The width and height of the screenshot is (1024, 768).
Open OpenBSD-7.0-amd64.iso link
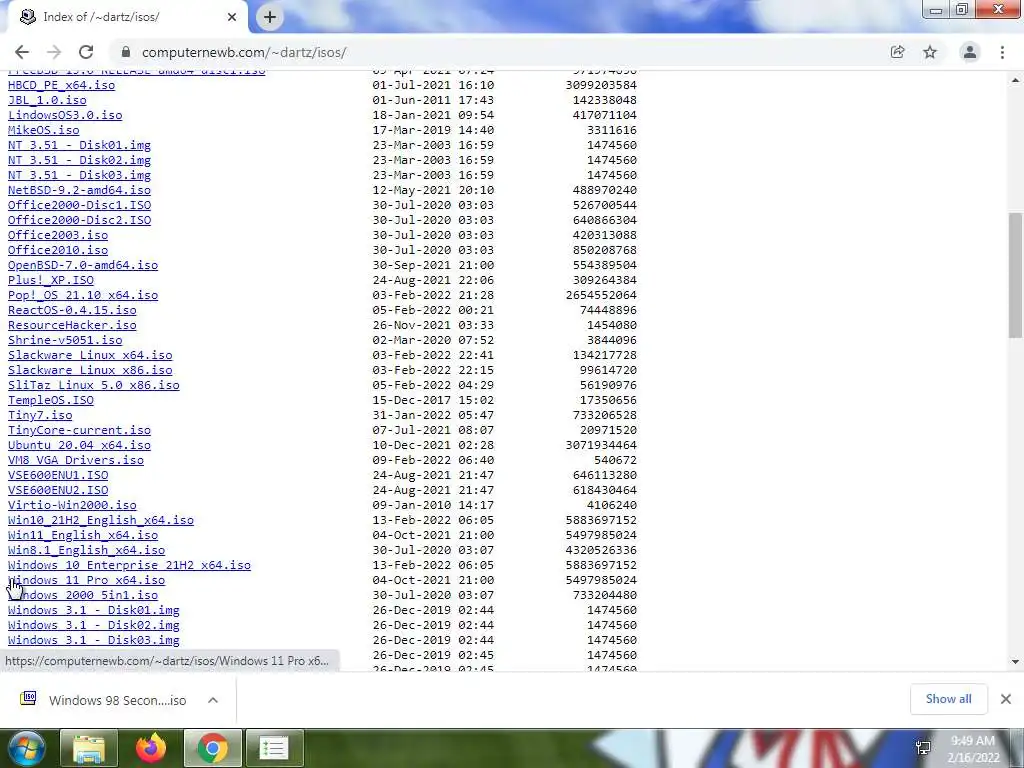pos(83,265)
